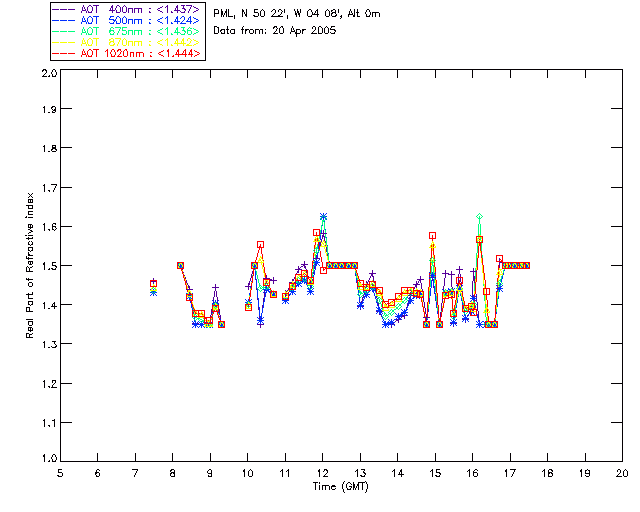Click the purple dashed line sample in legend

coord(64,9)
